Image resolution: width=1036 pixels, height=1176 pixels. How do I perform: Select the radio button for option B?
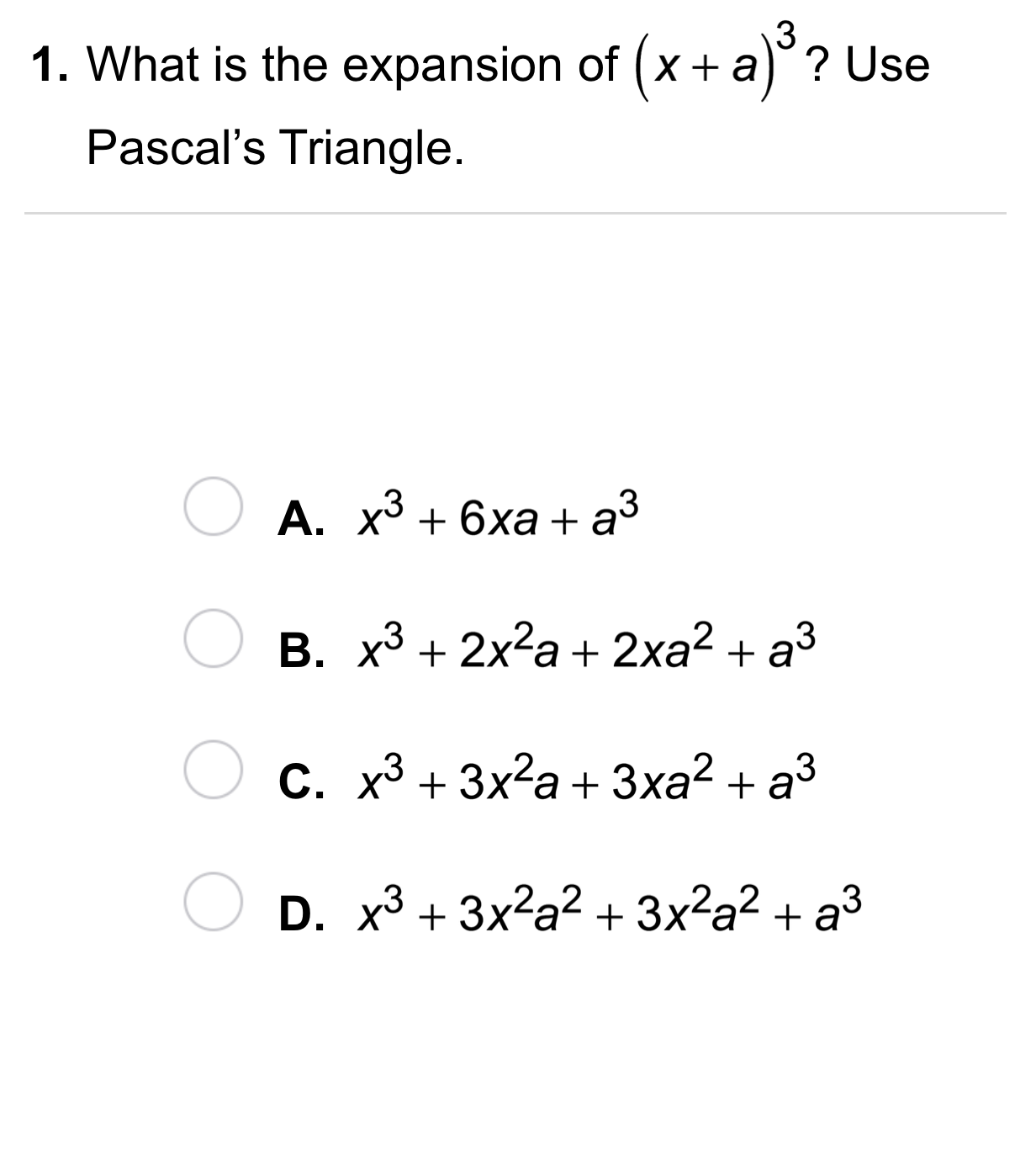click(213, 639)
